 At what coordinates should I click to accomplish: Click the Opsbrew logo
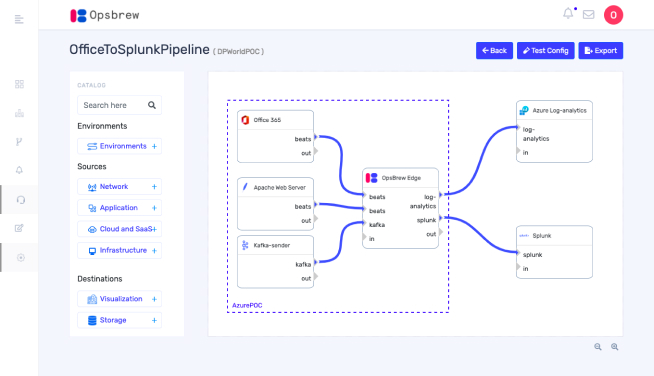click(x=105, y=15)
